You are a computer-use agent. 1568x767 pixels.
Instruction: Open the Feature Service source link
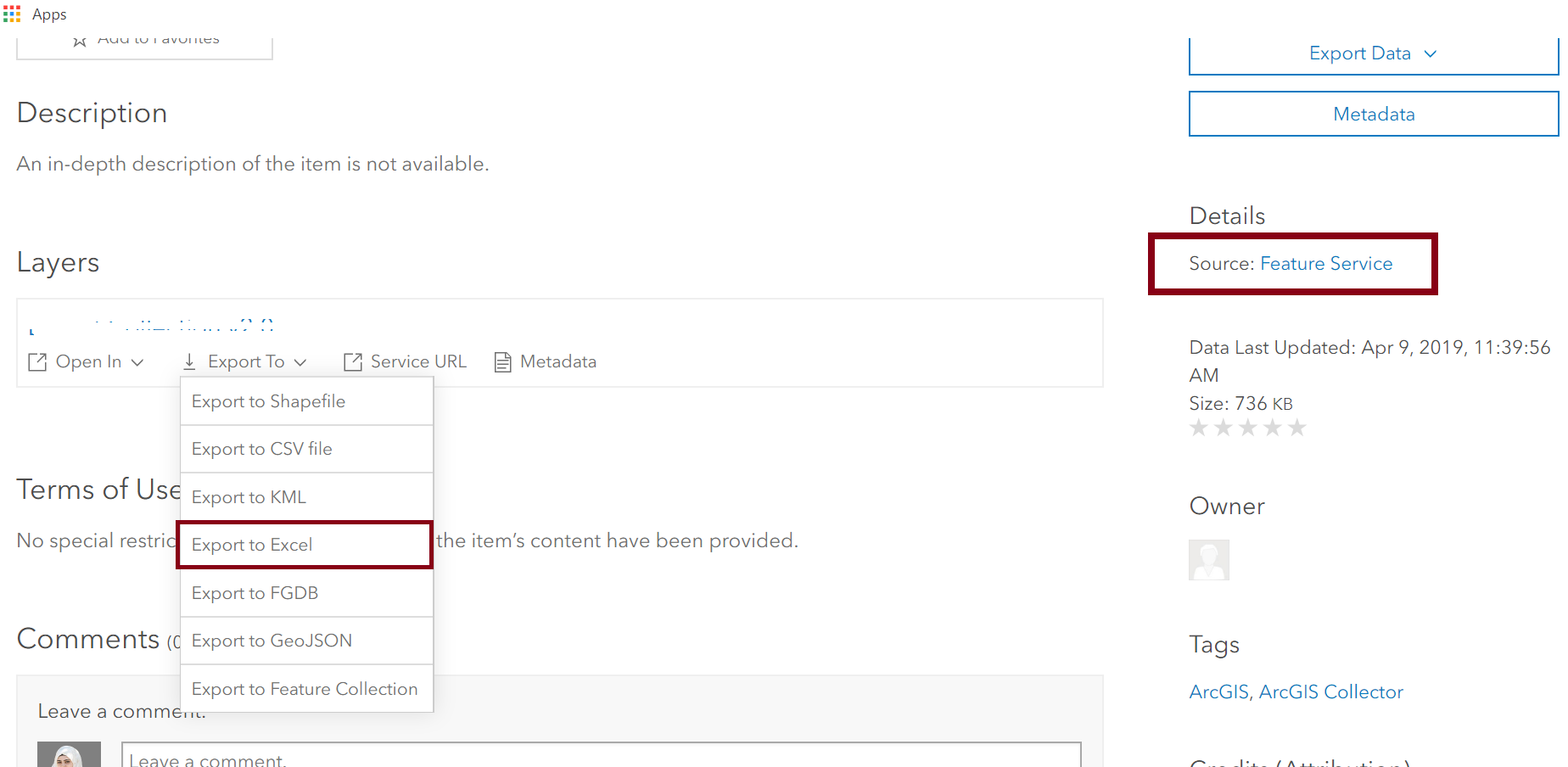(1326, 264)
